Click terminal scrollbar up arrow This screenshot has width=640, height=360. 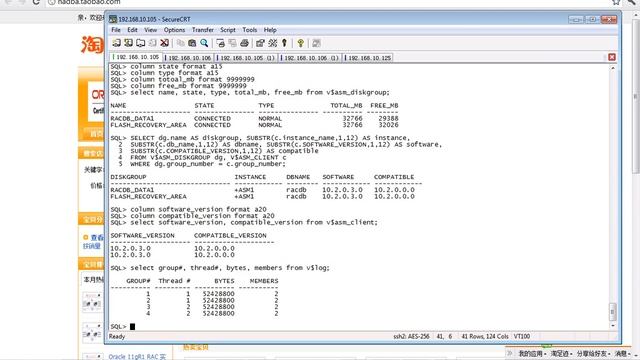613,68
